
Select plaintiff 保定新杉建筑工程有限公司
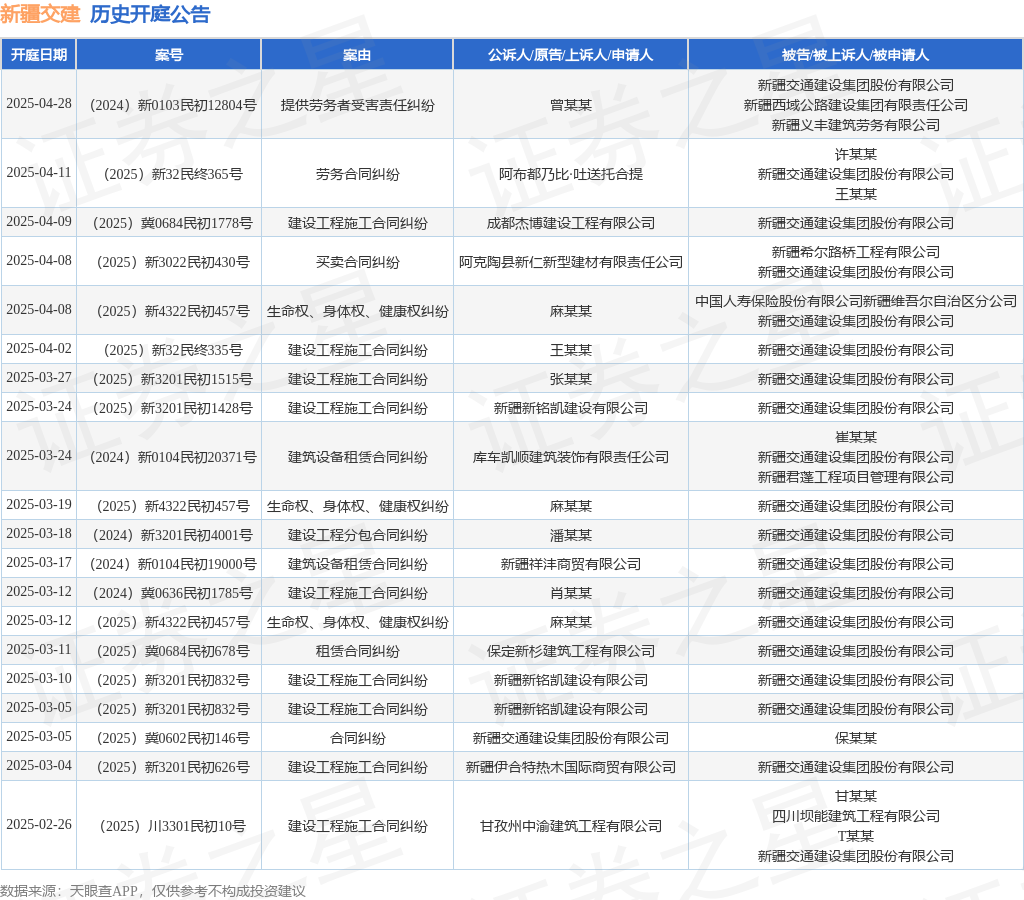click(x=571, y=651)
